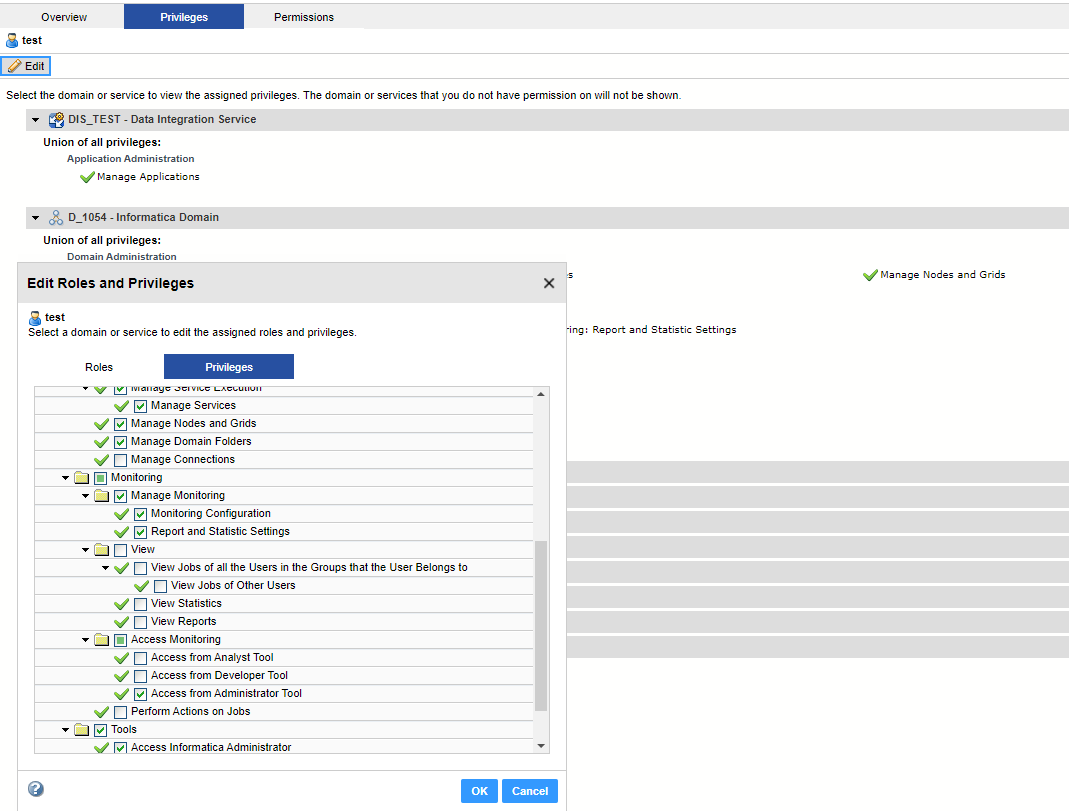Uncheck the Manage Domain Folders checkbox
The height and width of the screenshot is (811, 1069).
pos(121,442)
